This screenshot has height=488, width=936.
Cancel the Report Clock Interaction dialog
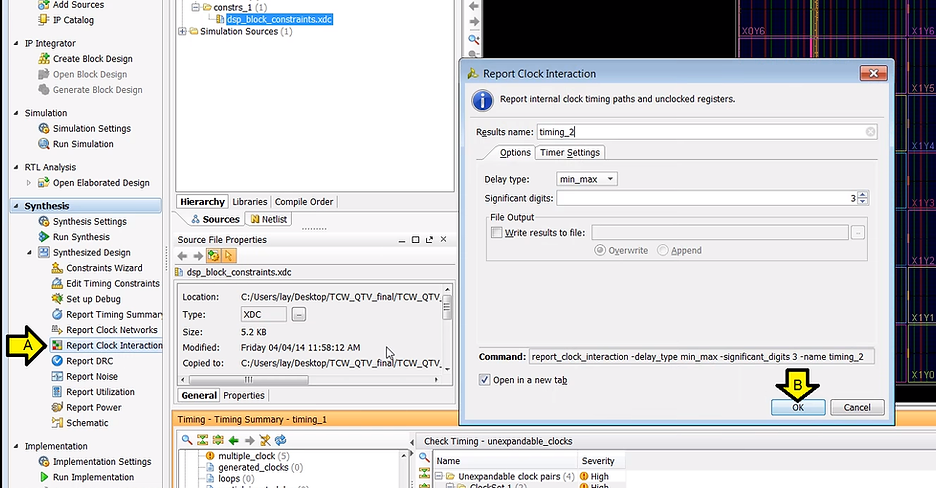[x=857, y=407]
